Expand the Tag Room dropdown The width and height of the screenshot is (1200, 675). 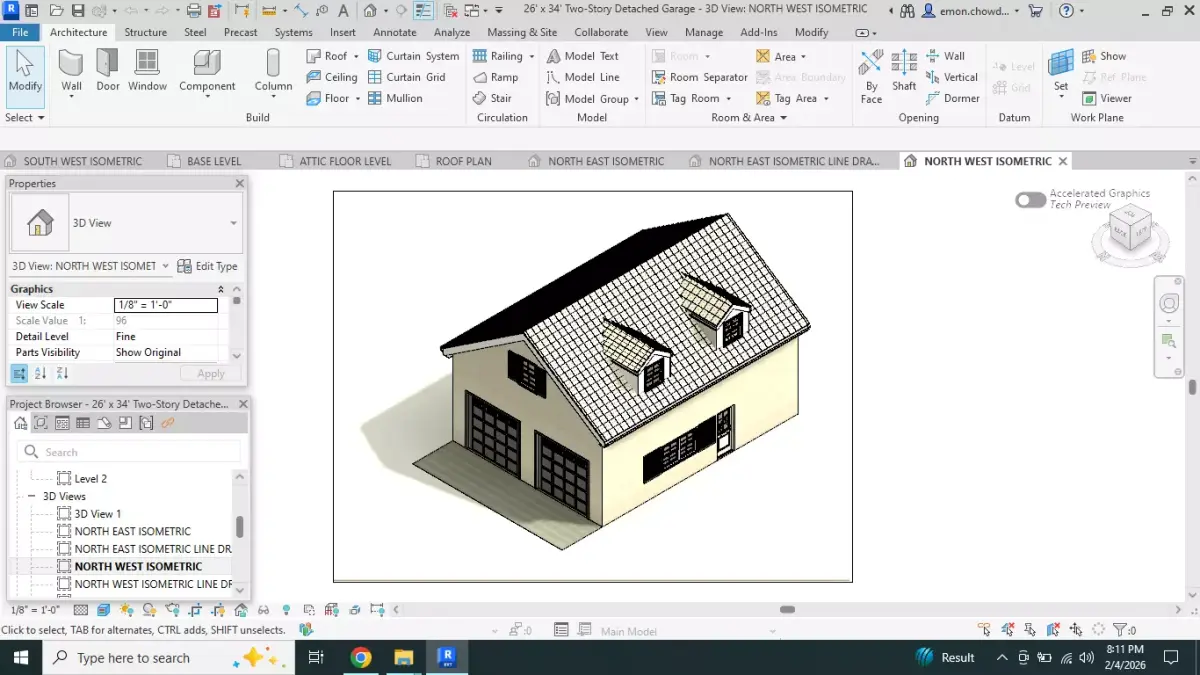(728, 99)
